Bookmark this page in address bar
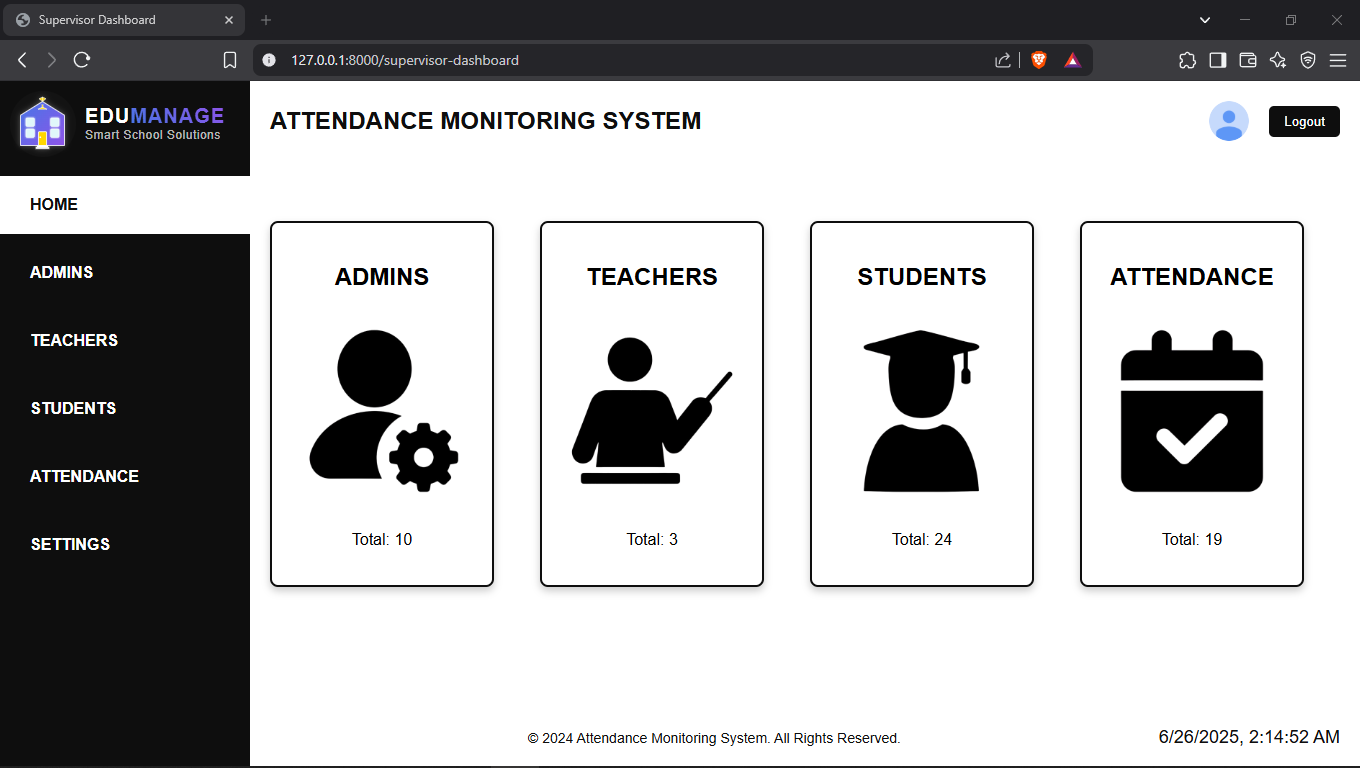 [230, 60]
